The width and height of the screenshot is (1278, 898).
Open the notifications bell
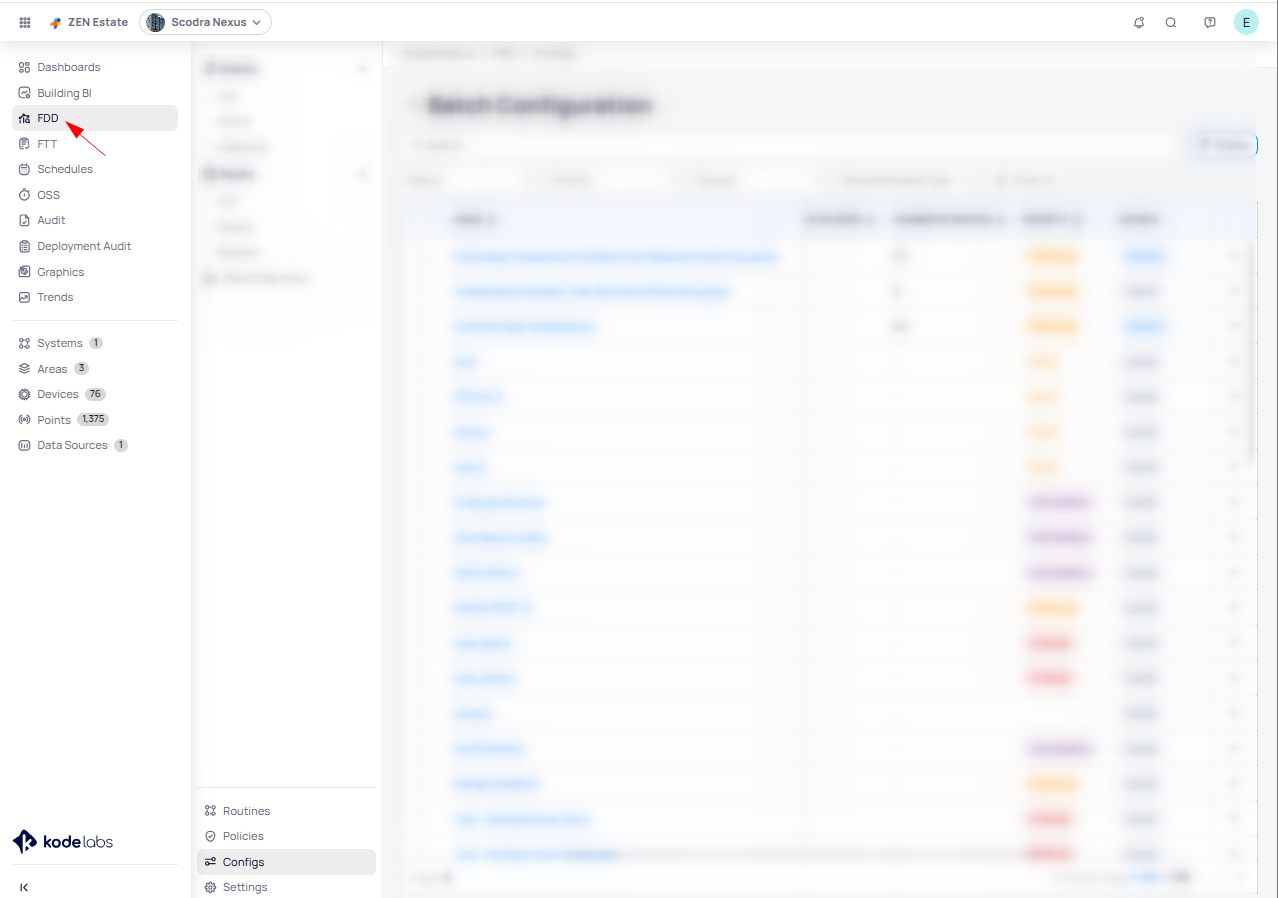coord(1138,22)
